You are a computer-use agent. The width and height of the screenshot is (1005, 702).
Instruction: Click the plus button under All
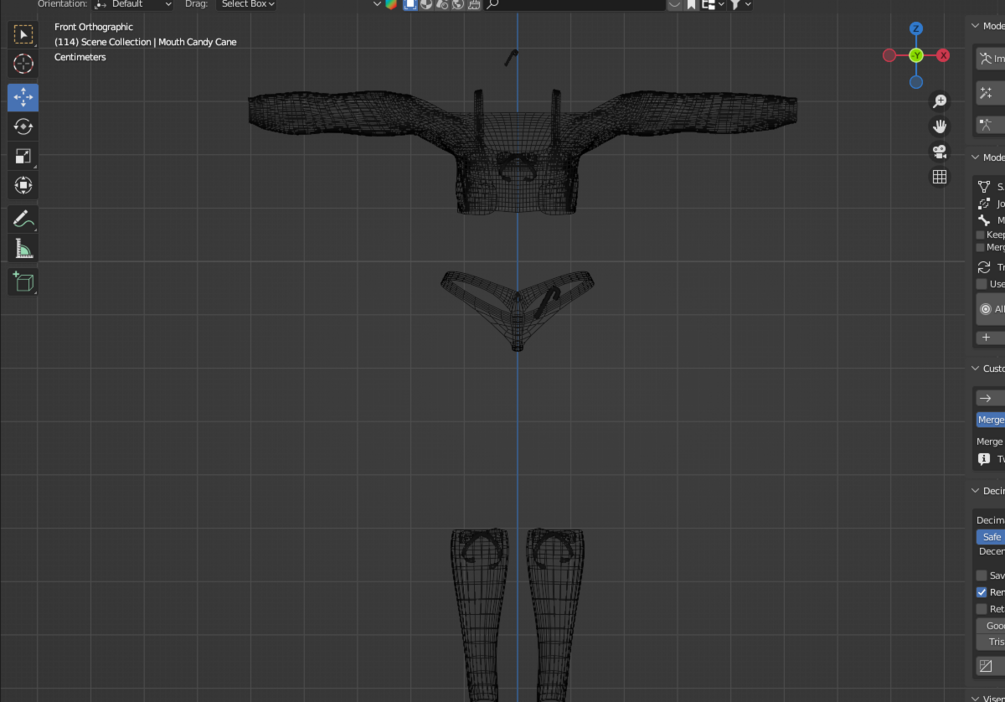(x=989, y=337)
